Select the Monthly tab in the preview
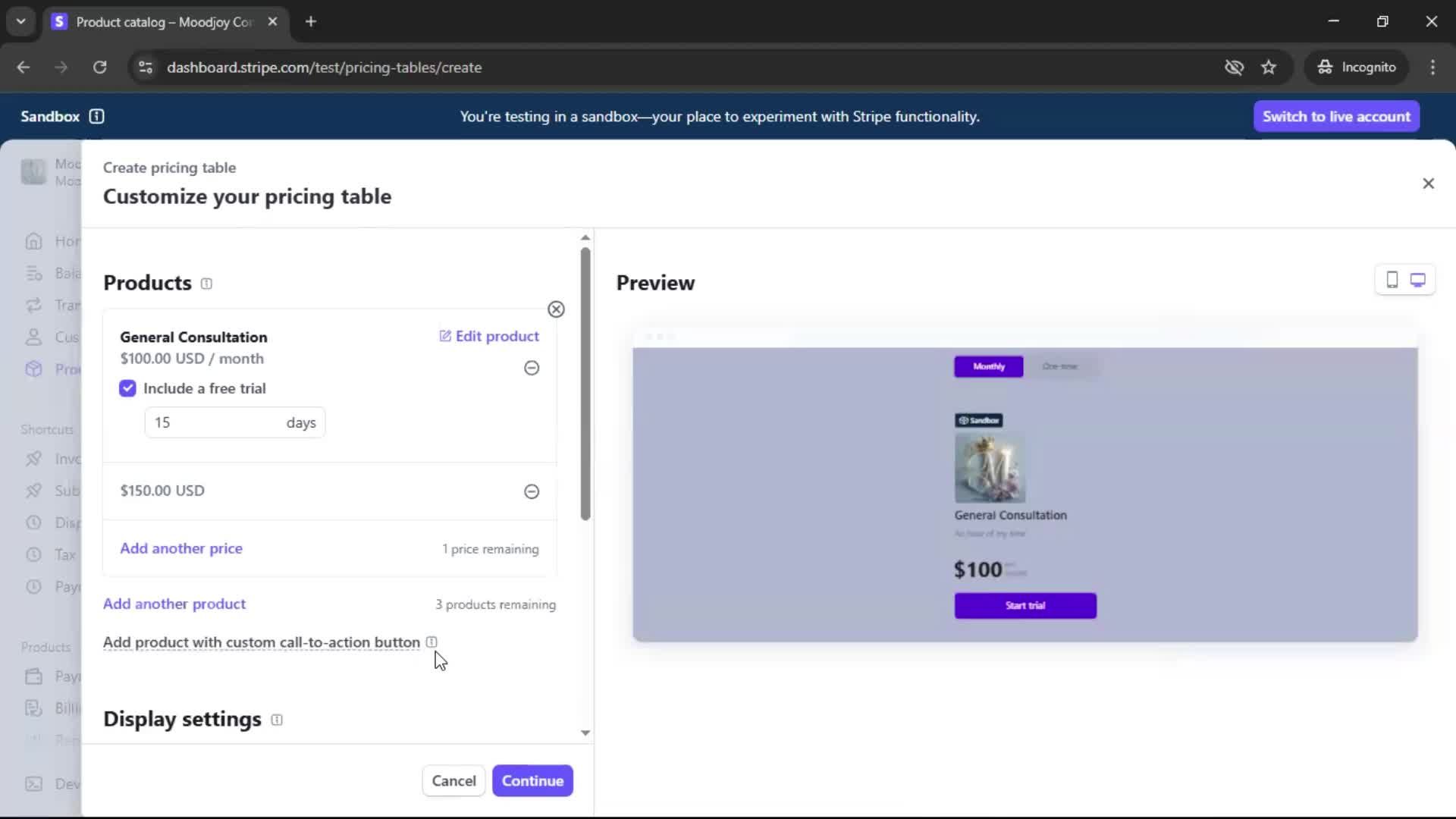Viewport: 1456px width, 819px height. [x=988, y=366]
